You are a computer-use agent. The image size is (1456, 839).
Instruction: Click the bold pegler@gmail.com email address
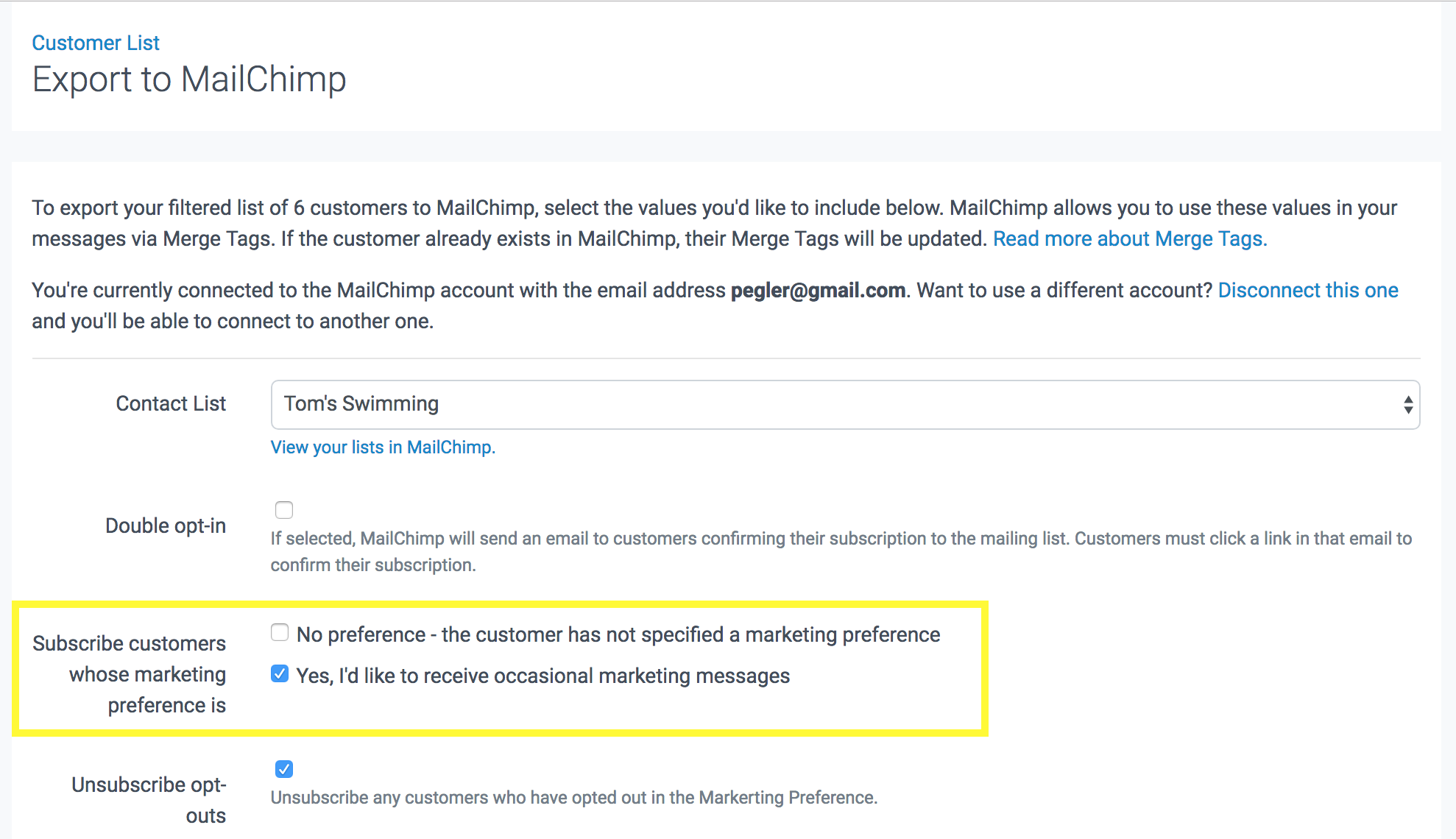[x=817, y=290]
